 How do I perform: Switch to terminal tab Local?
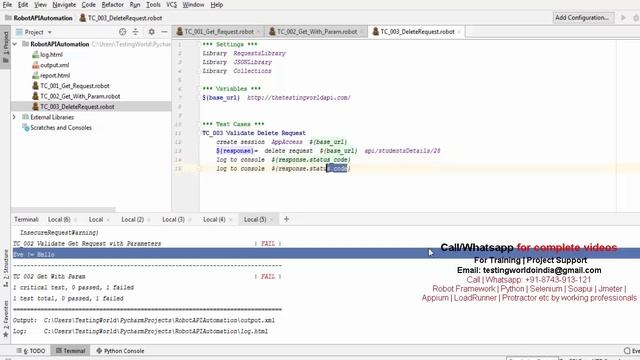click(x=96, y=220)
